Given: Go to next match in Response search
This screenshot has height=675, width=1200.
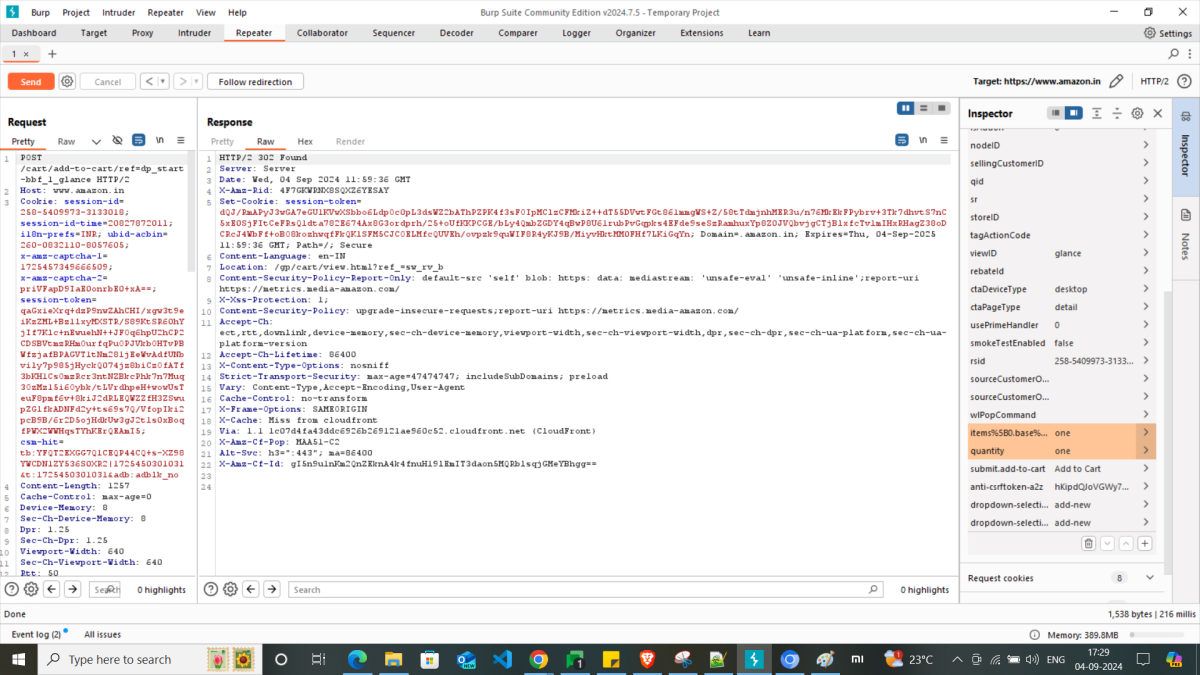Looking at the screenshot, I should coord(272,590).
